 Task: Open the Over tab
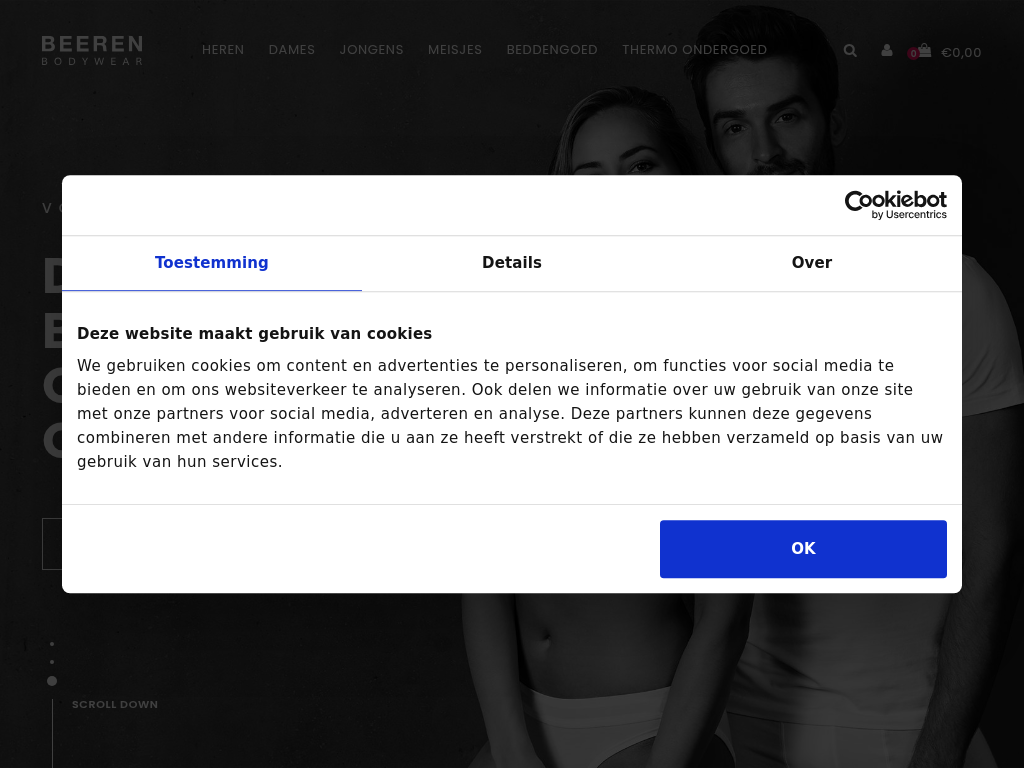tap(812, 263)
